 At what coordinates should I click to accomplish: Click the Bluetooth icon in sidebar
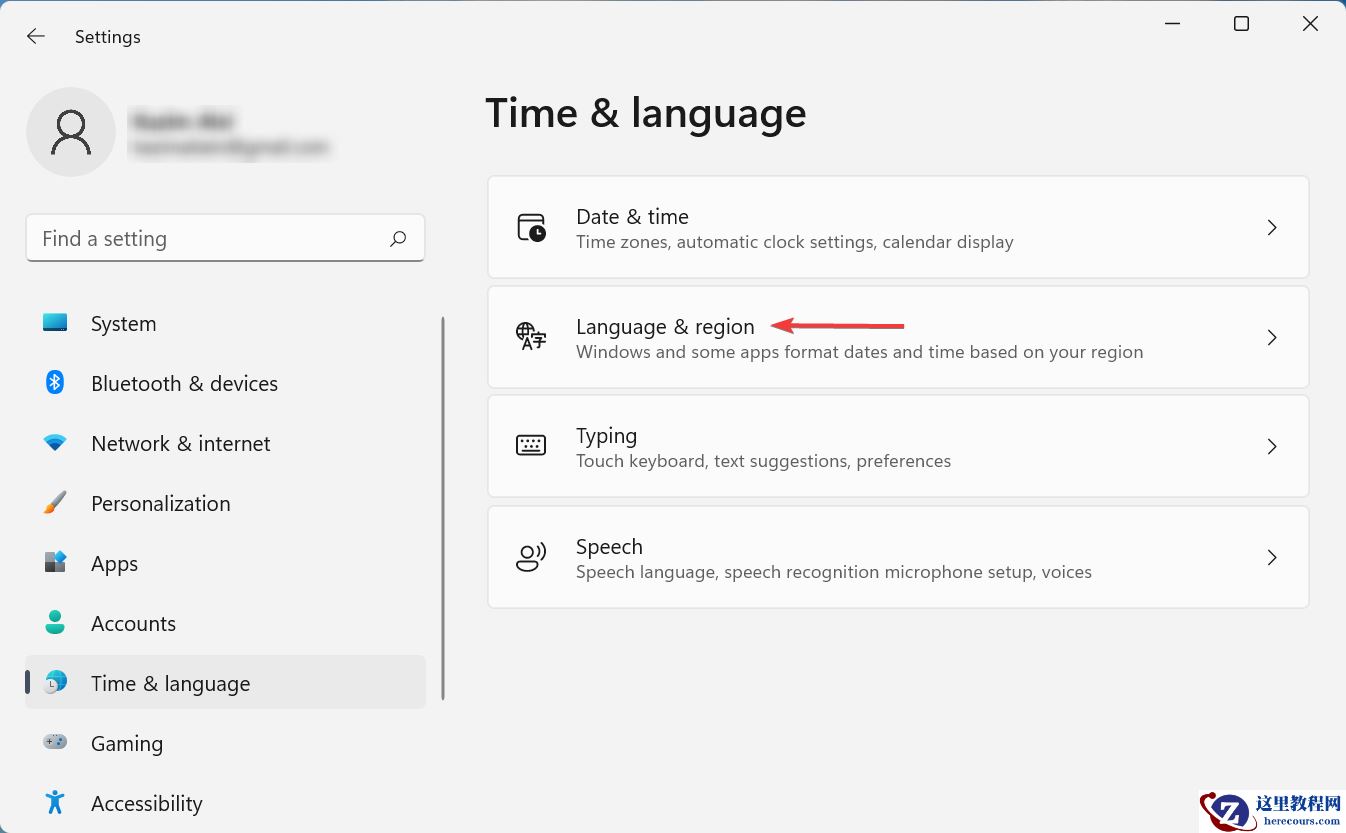55,383
